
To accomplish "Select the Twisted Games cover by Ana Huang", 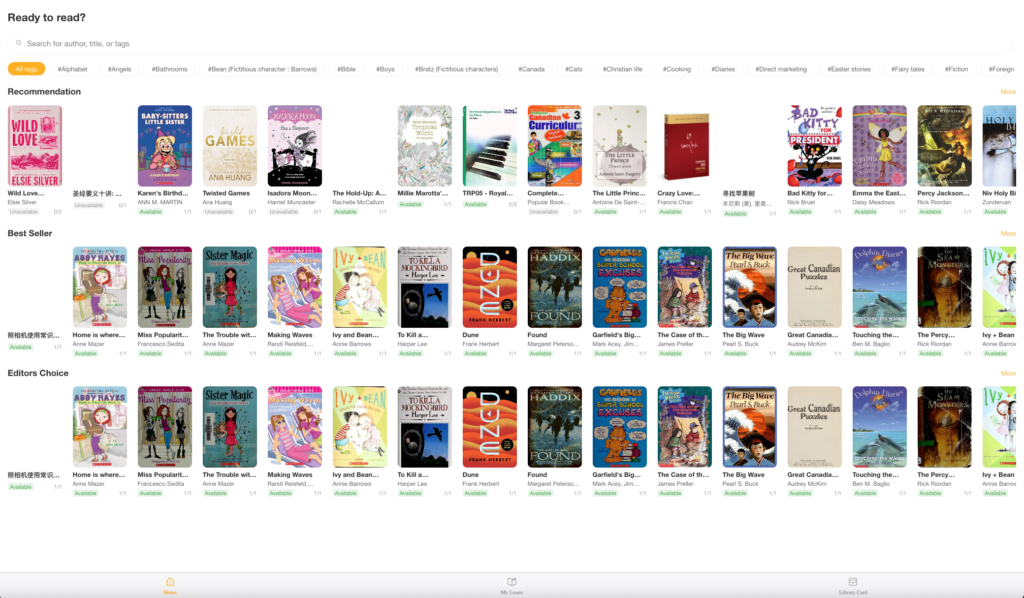I will (x=230, y=146).
